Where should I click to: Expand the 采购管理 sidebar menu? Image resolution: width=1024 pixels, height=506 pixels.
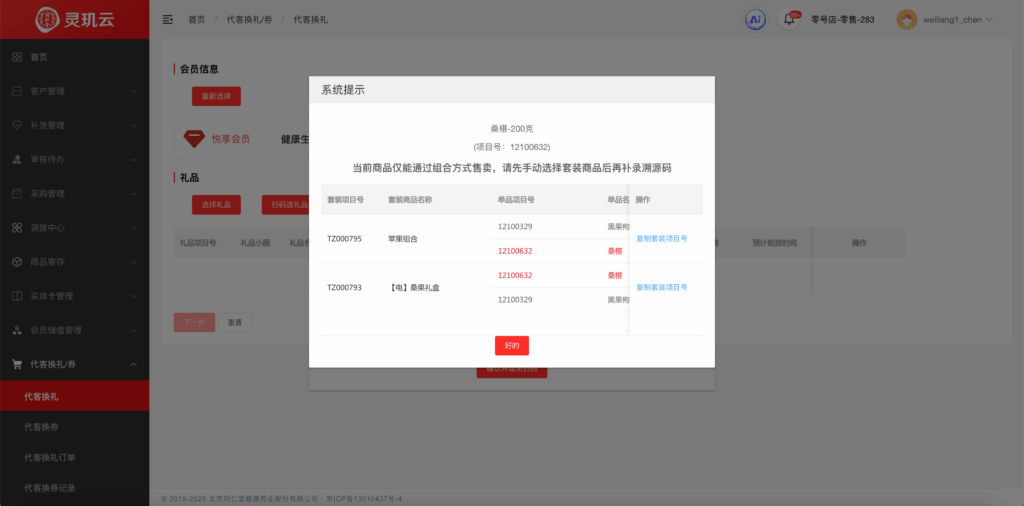click(74, 194)
